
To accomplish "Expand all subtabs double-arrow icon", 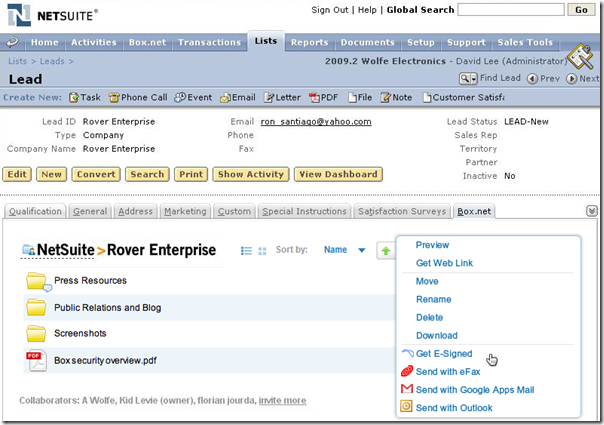I will tap(592, 211).
